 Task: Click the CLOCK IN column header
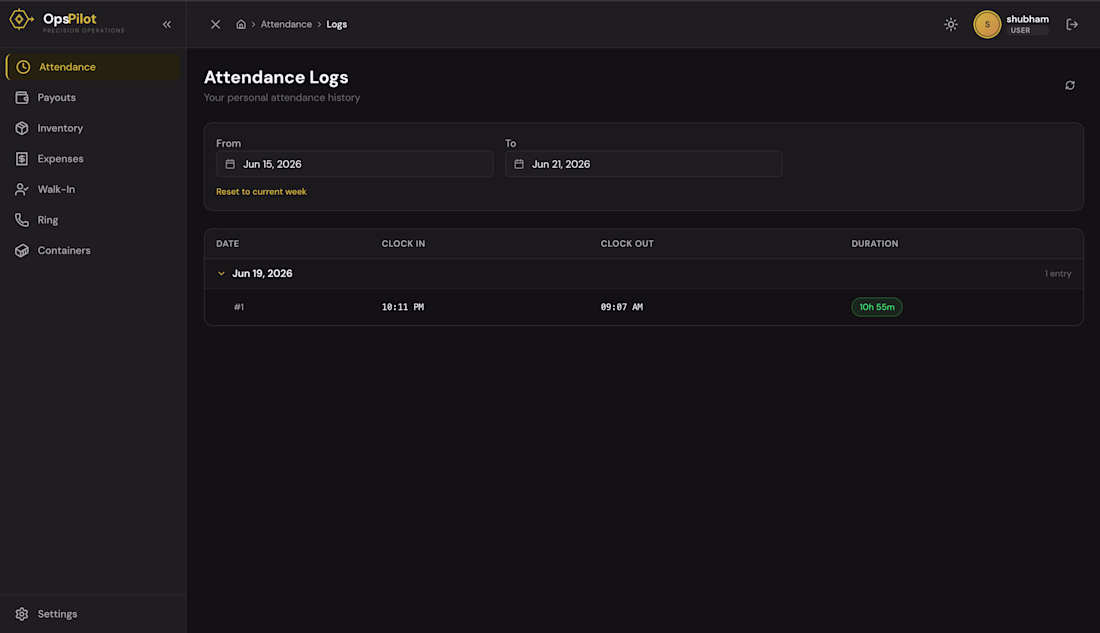403,244
